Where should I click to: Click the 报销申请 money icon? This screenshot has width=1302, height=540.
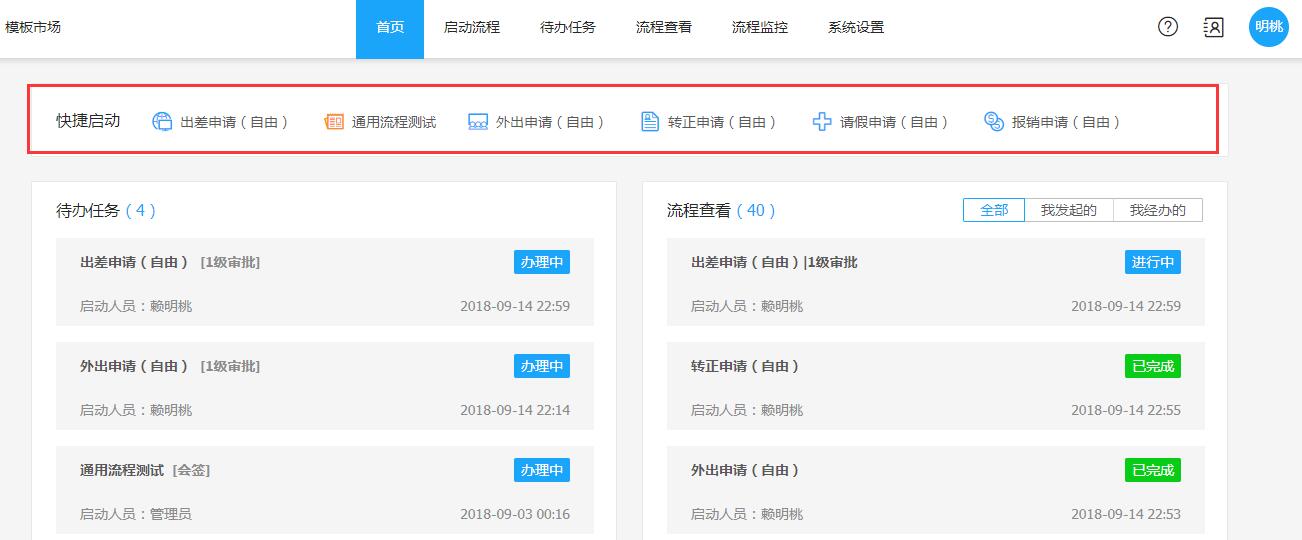994,122
